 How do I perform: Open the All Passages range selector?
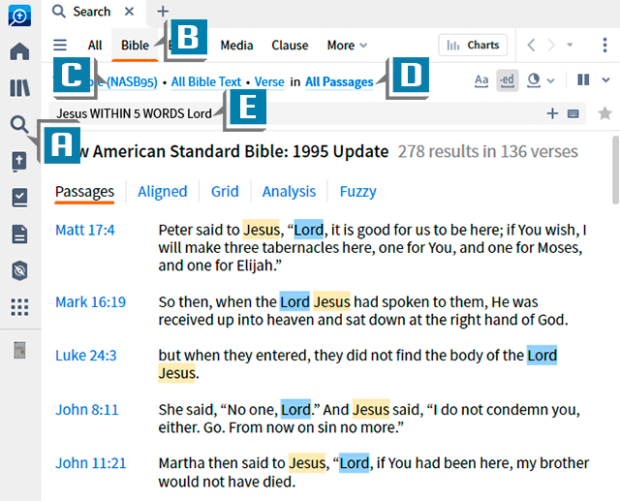[x=339, y=82]
